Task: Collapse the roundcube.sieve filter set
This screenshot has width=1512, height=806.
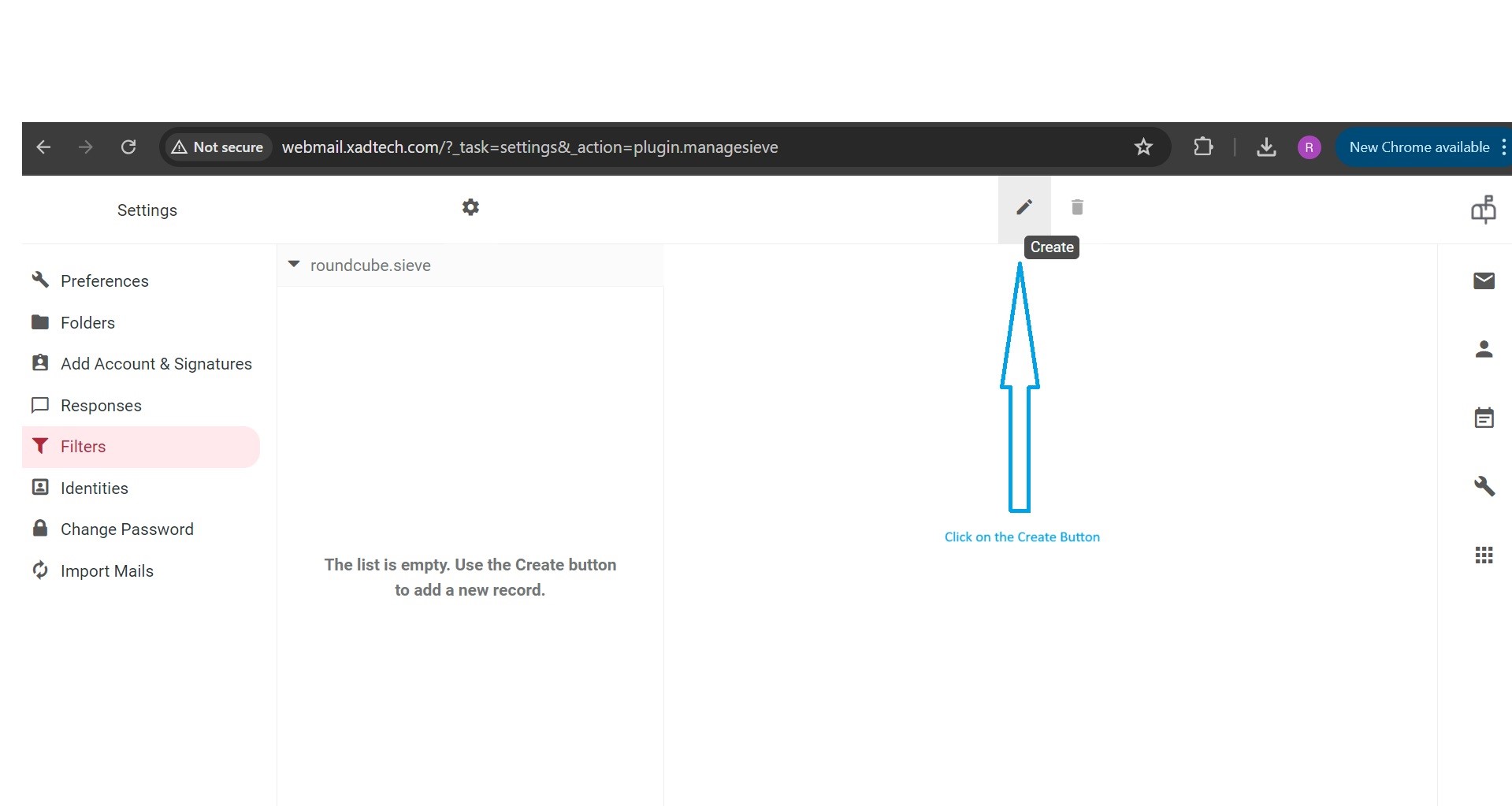Action: pos(294,265)
